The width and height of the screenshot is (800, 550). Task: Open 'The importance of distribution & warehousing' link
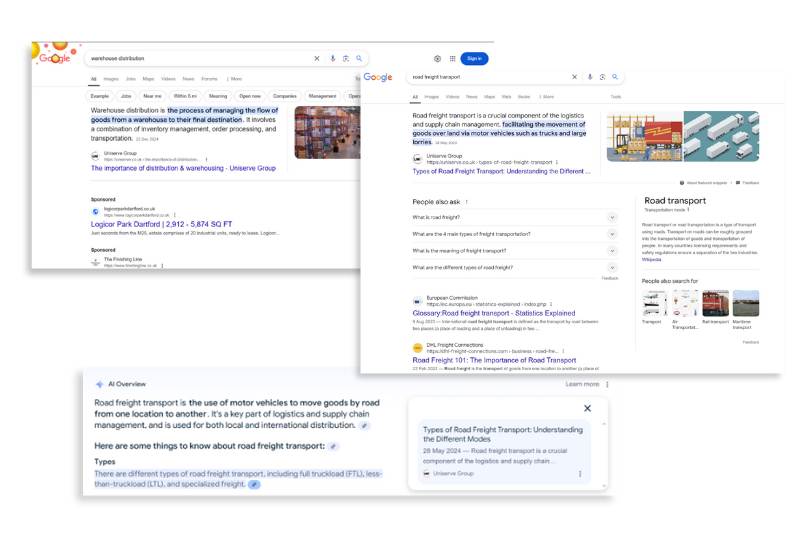[x=183, y=168]
